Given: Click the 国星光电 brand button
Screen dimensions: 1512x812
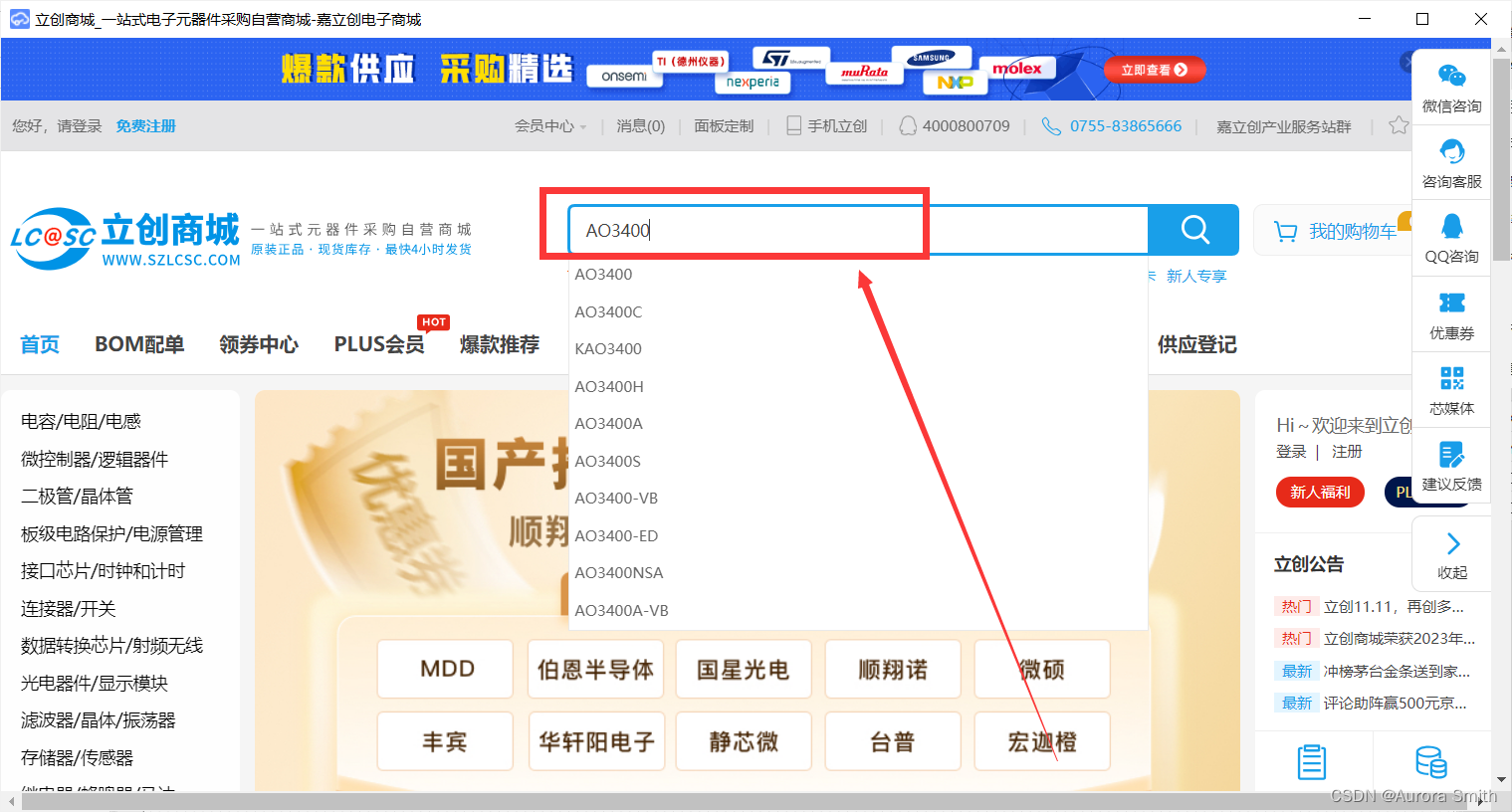Looking at the screenshot, I should (744, 669).
